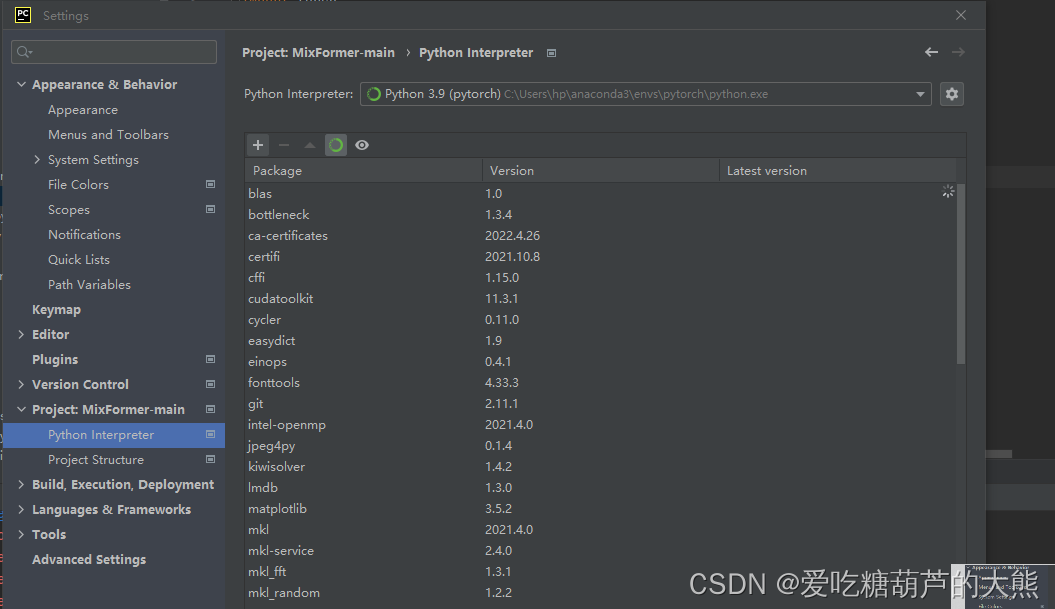Select the fonttools package row
This screenshot has height=609, width=1055.
[600, 383]
